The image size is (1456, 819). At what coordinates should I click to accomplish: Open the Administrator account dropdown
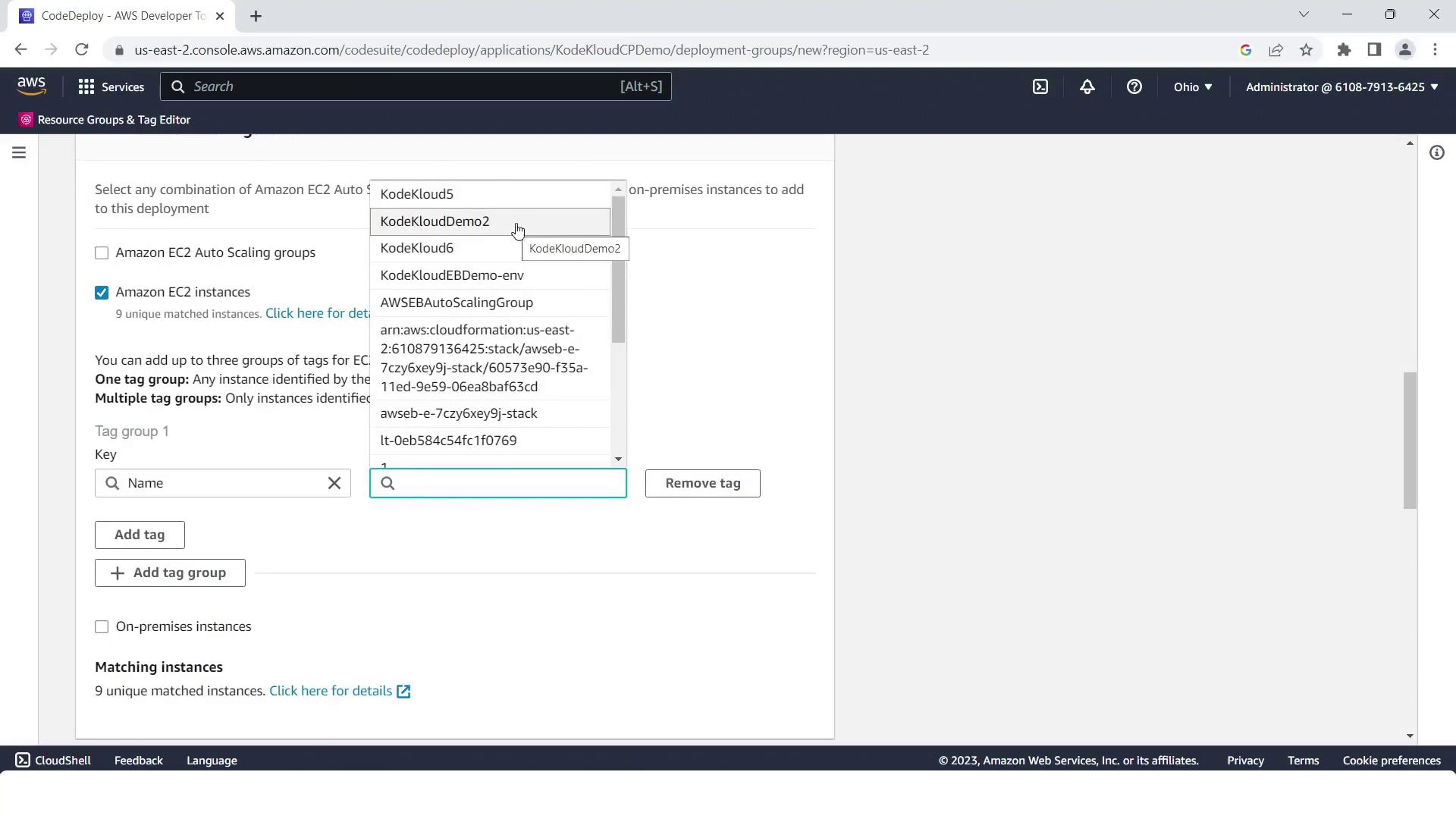tap(1341, 86)
